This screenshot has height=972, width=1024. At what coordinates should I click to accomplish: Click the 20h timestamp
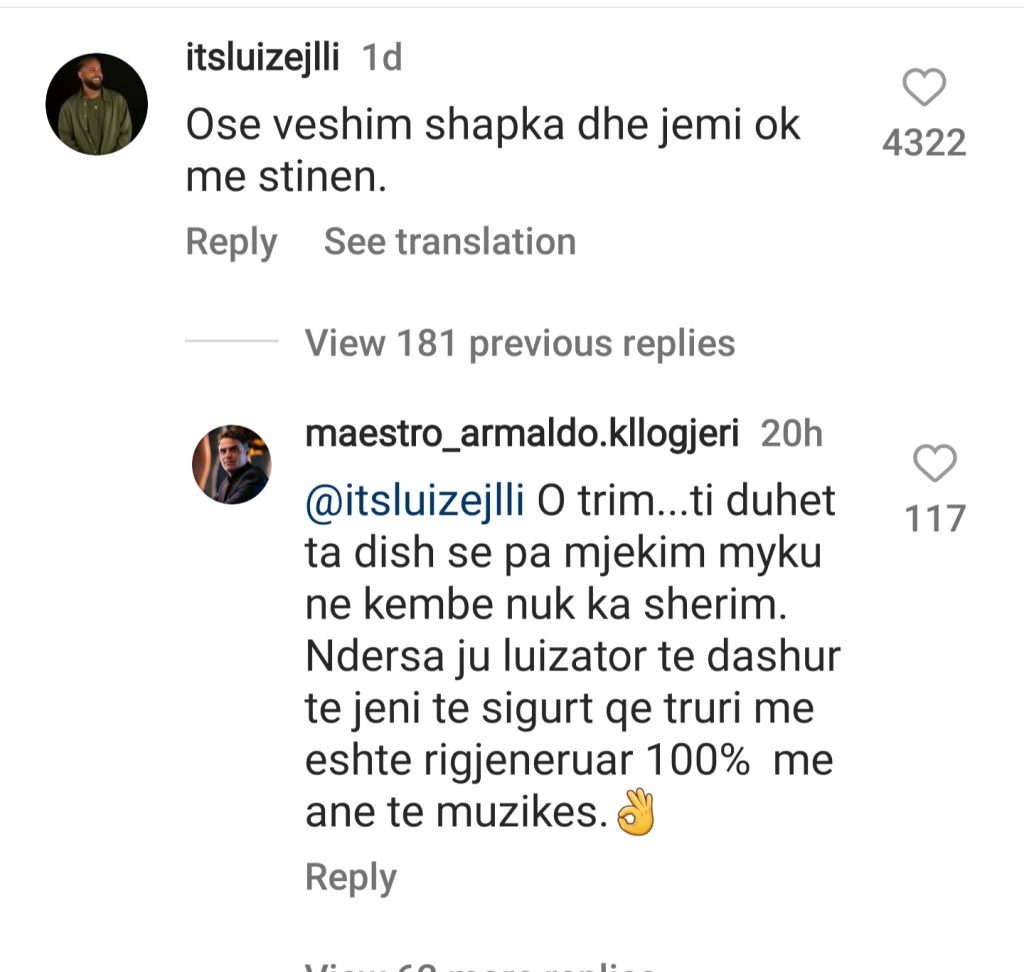coord(792,434)
